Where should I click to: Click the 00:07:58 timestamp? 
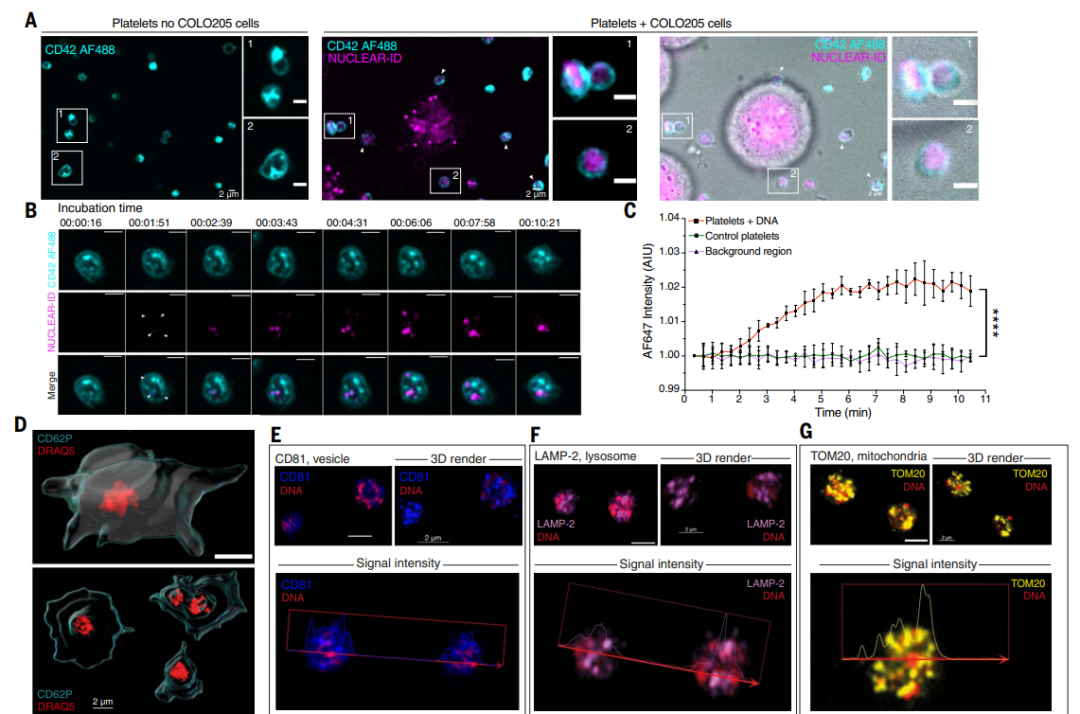(475, 223)
